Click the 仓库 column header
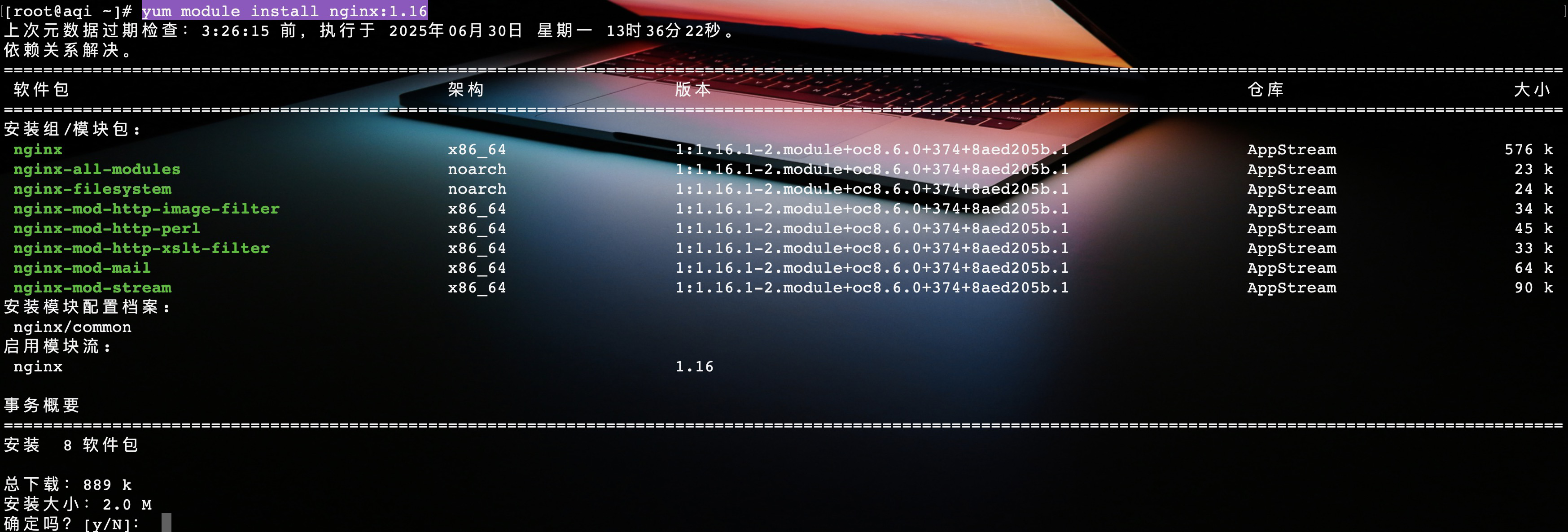The image size is (1568, 532). 1265,89
